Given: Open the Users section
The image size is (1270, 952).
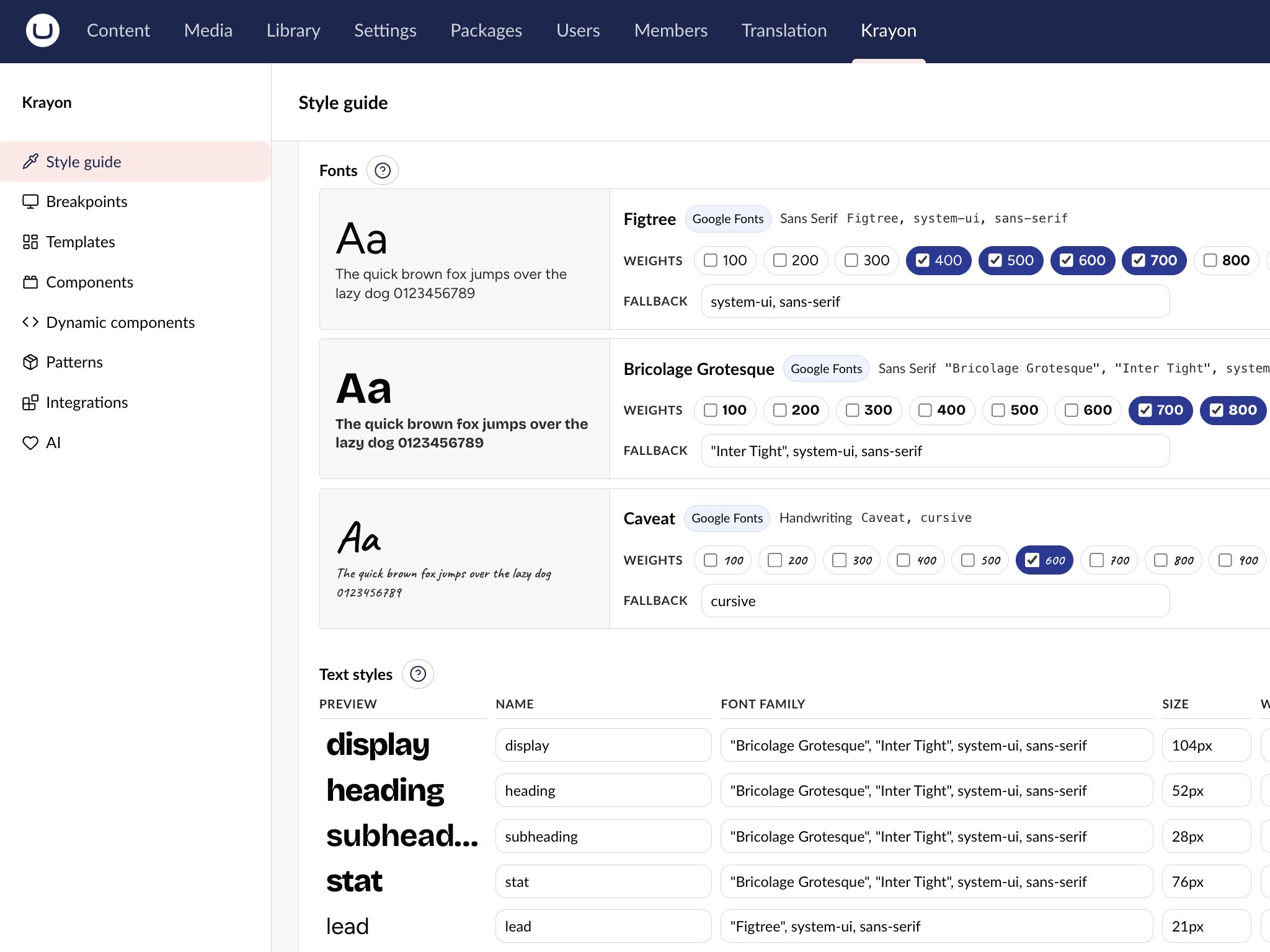Looking at the screenshot, I should (578, 30).
